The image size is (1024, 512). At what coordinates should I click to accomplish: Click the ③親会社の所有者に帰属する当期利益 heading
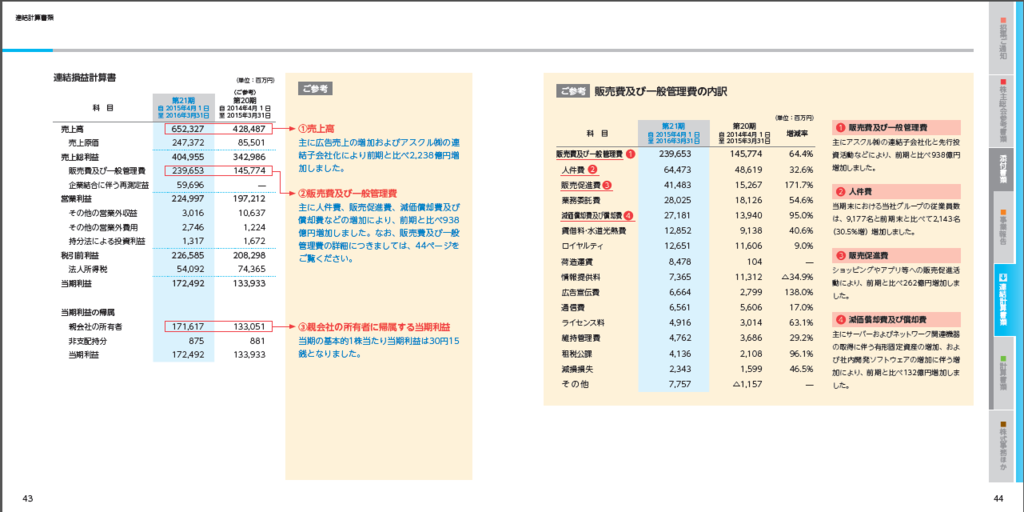click(375, 327)
